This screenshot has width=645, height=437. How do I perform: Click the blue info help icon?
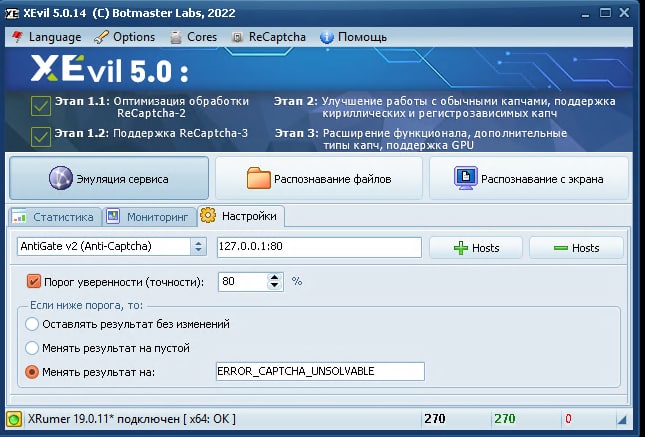327,37
